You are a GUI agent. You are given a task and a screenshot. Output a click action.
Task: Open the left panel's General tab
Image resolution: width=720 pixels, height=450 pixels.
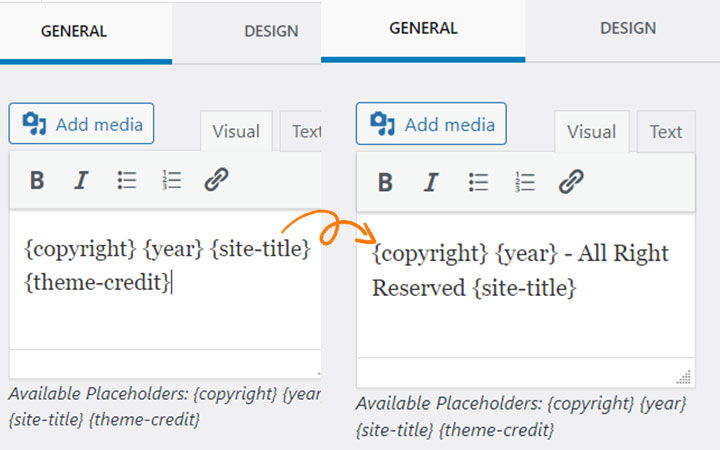pyautogui.click(x=86, y=32)
